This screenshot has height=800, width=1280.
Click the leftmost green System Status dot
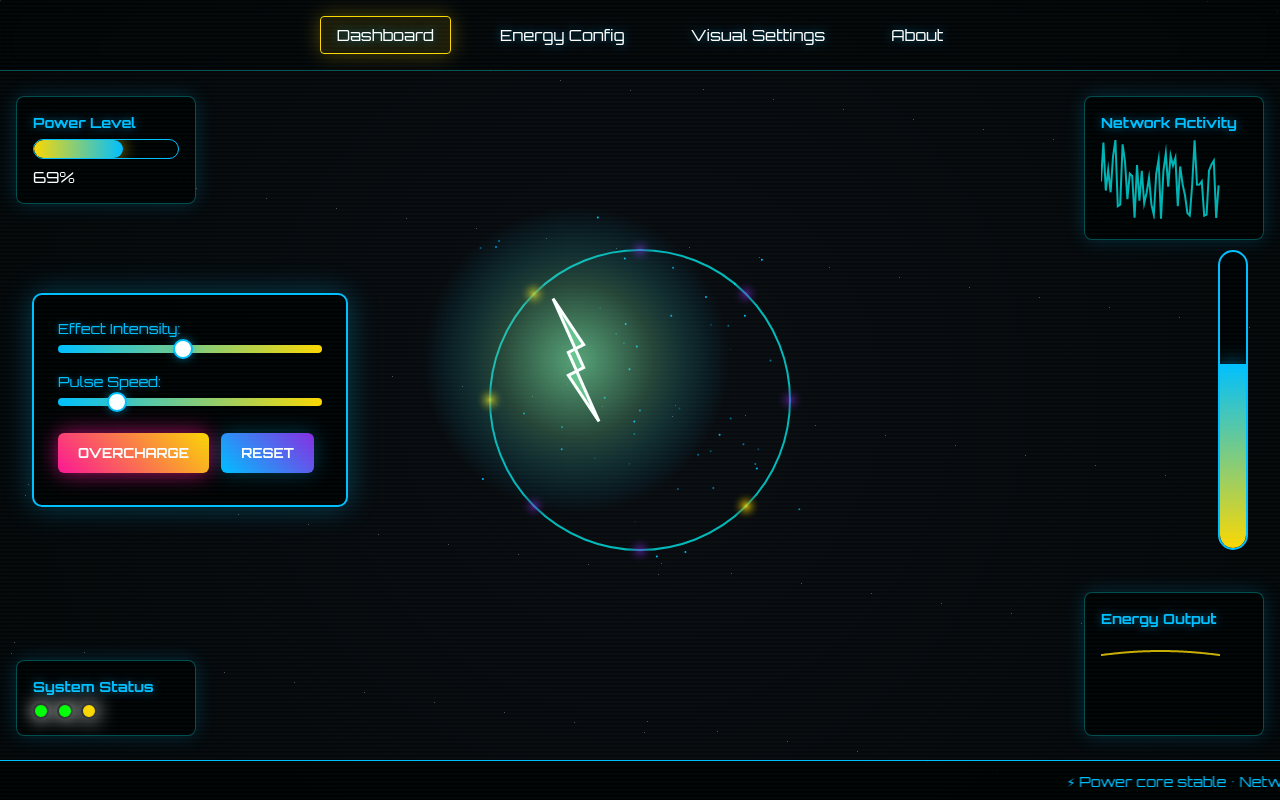coord(41,711)
